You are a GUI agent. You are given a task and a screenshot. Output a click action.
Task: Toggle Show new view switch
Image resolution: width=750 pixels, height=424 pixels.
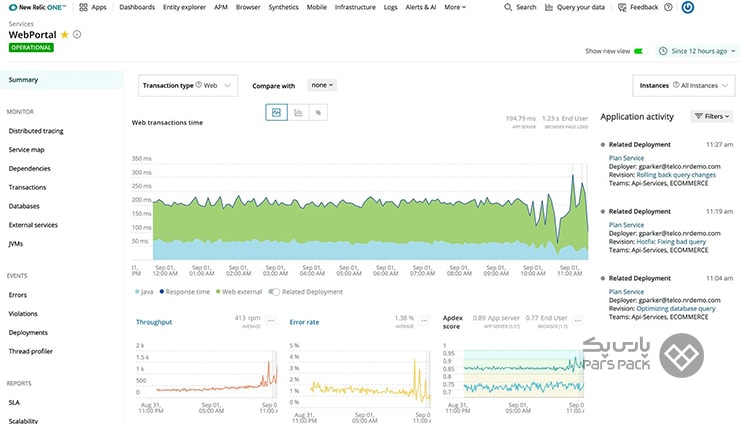coord(640,51)
